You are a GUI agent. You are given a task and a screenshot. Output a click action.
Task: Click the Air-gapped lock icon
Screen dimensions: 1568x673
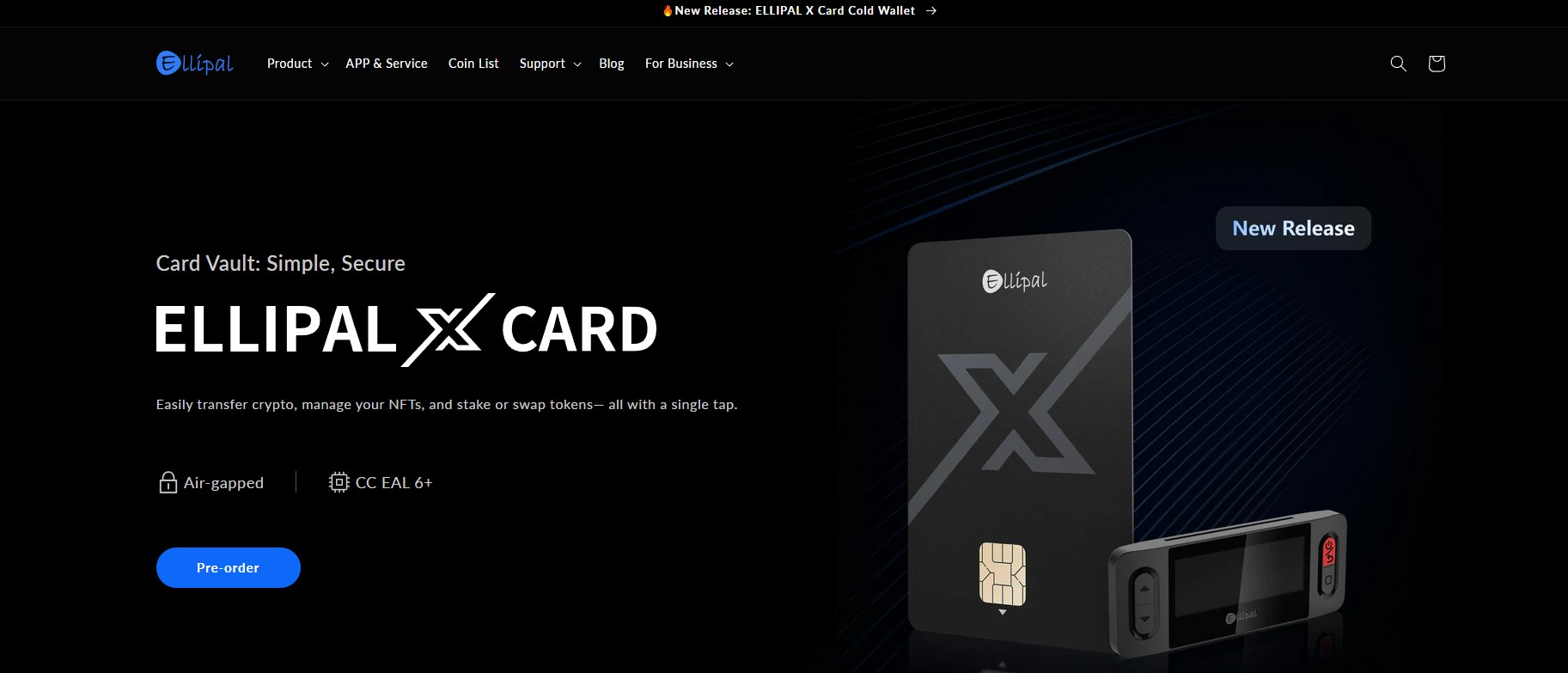point(168,482)
